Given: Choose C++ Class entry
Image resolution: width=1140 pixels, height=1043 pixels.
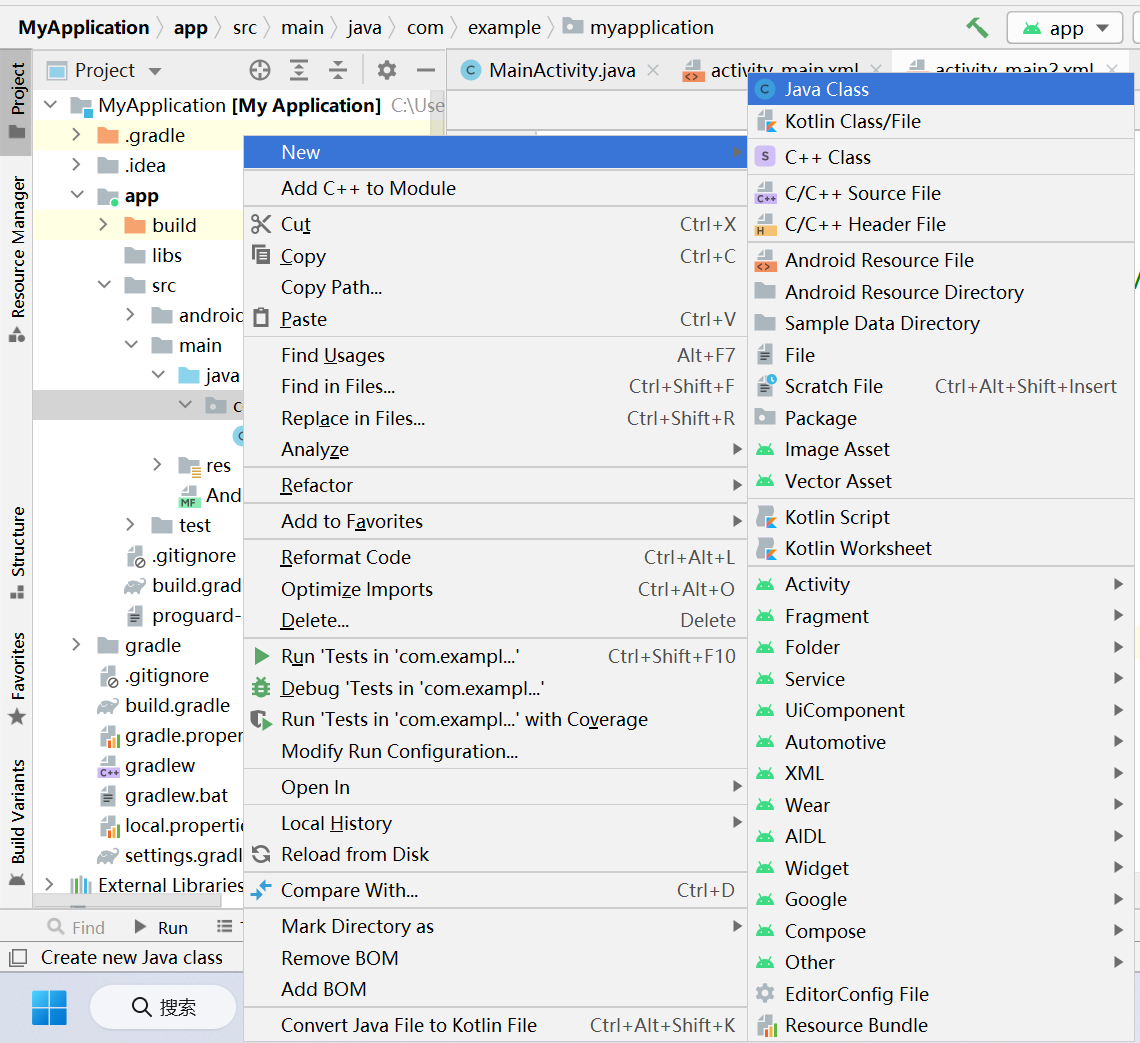Looking at the screenshot, I should [x=941, y=157].
